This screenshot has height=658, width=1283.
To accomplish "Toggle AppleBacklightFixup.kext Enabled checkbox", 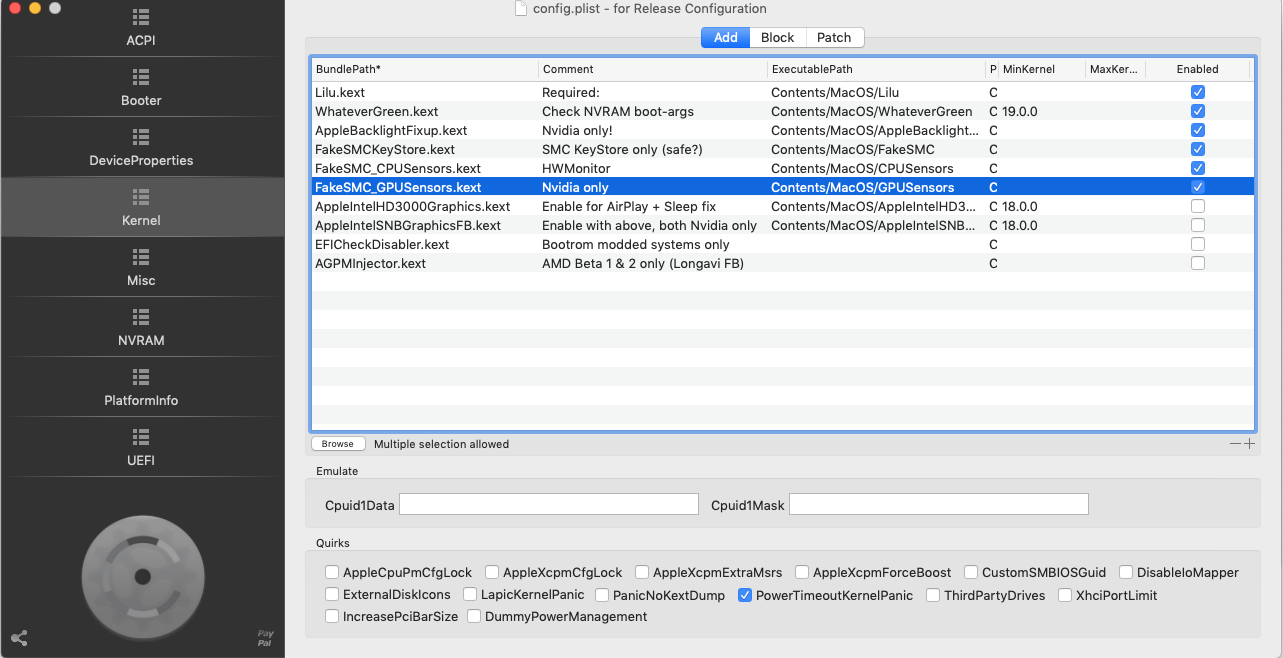I will tap(1198, 130).
